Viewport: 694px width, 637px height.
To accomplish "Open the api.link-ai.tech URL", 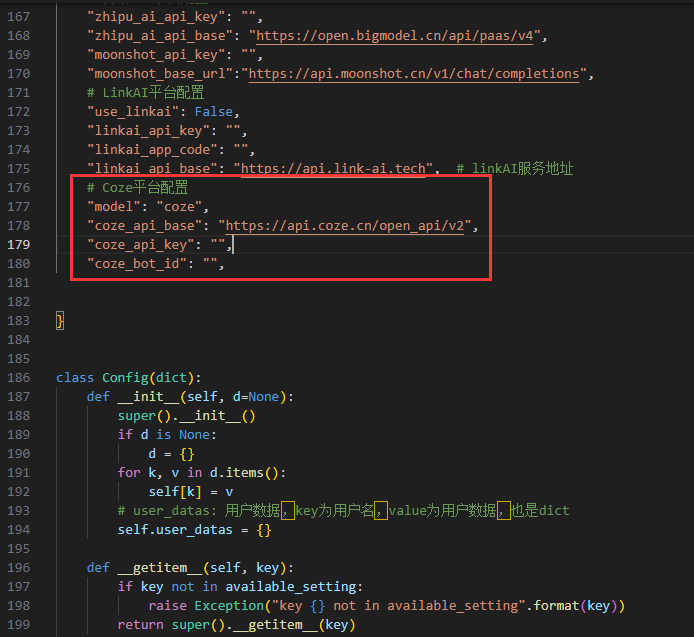I will pyautogui.click(x=333, y=168).
